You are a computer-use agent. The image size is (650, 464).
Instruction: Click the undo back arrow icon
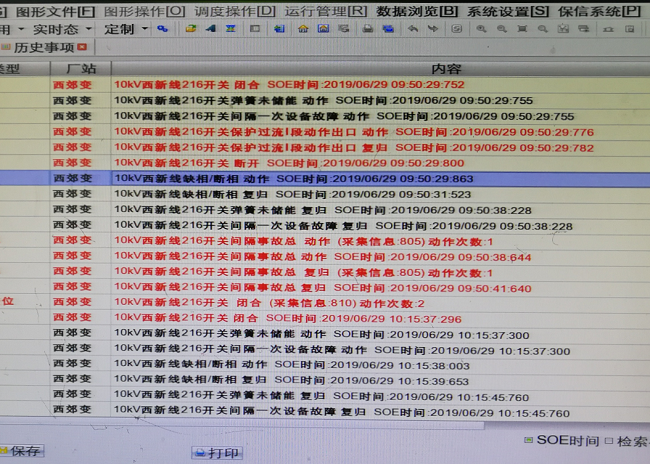(413, 29)
